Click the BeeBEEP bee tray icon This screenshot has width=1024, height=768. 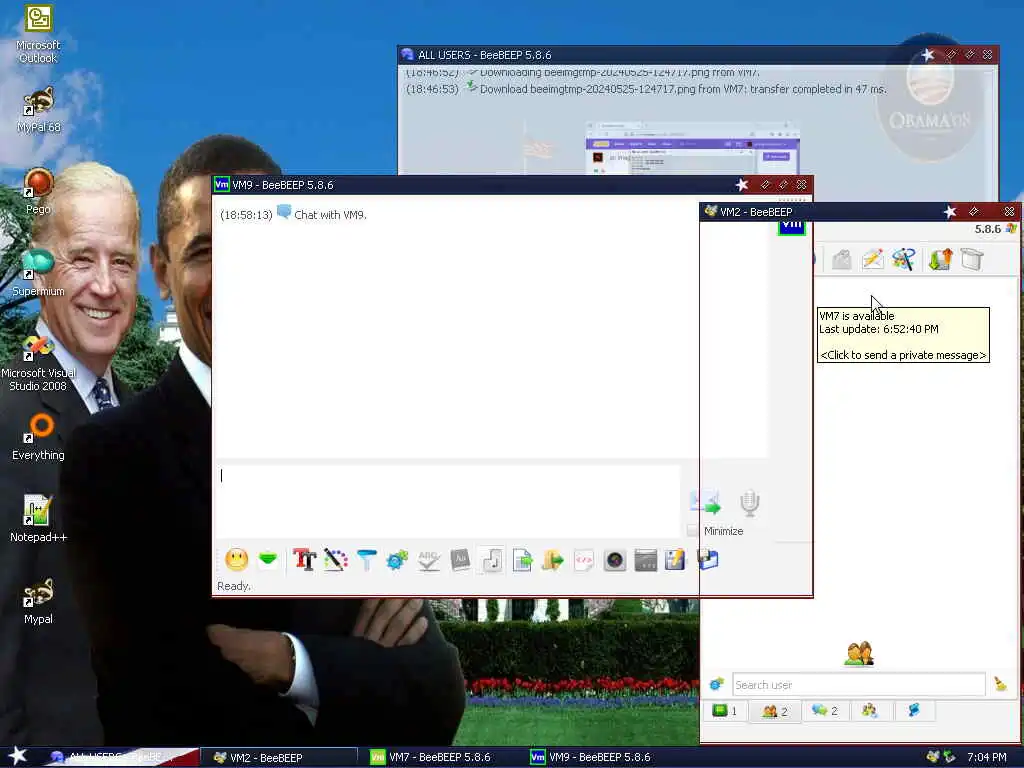click(933, 757)
